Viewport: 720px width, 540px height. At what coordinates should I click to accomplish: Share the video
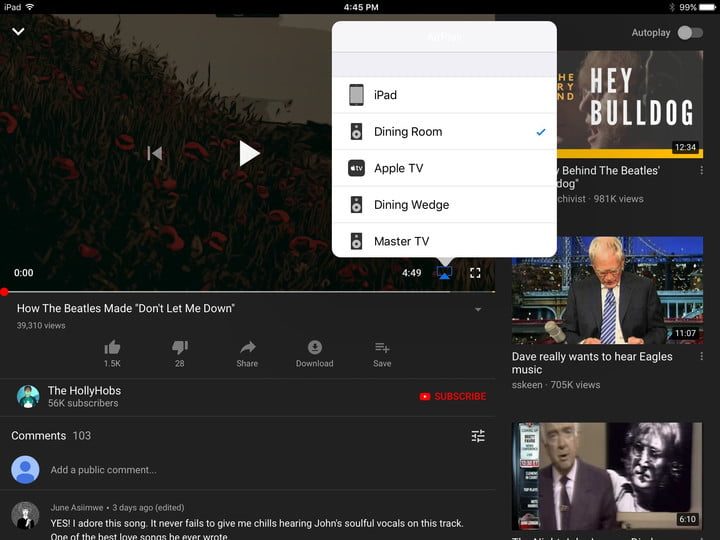click(x=247, y=354)
